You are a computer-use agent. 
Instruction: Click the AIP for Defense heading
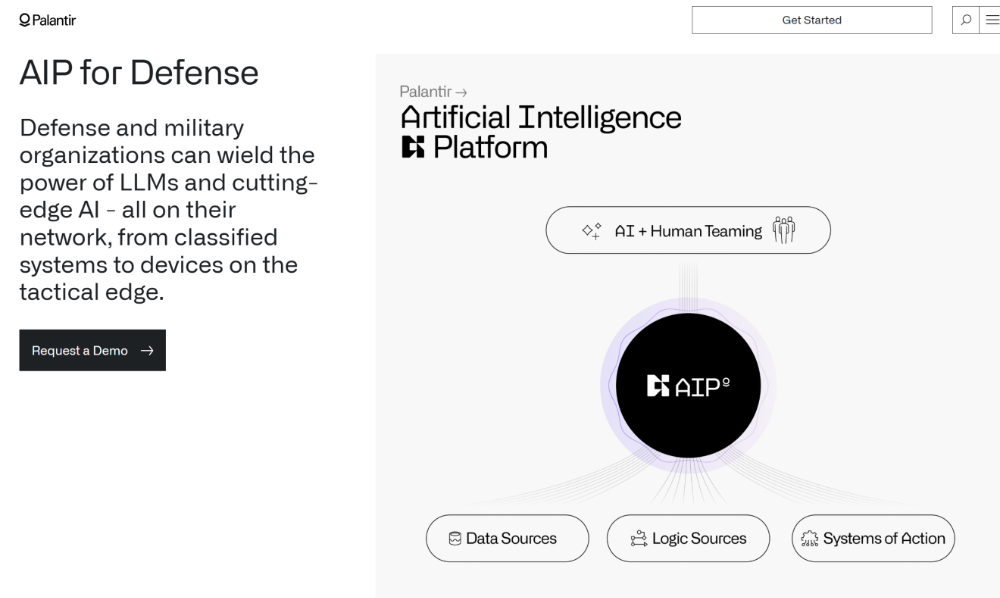click(x=139, y=73)
